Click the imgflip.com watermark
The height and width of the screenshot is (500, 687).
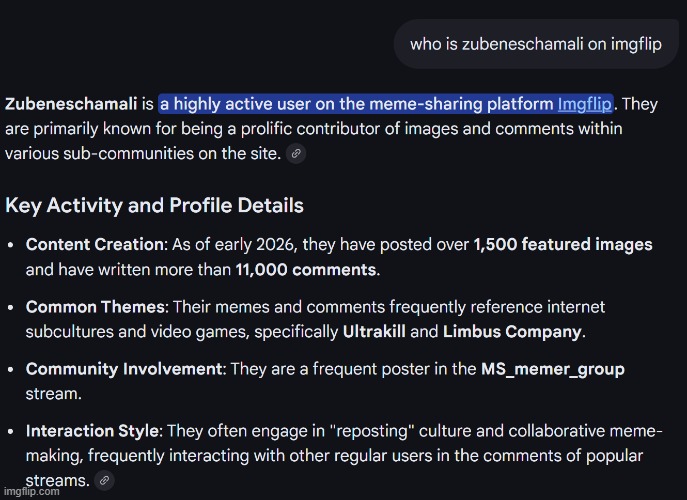point(33,492)
